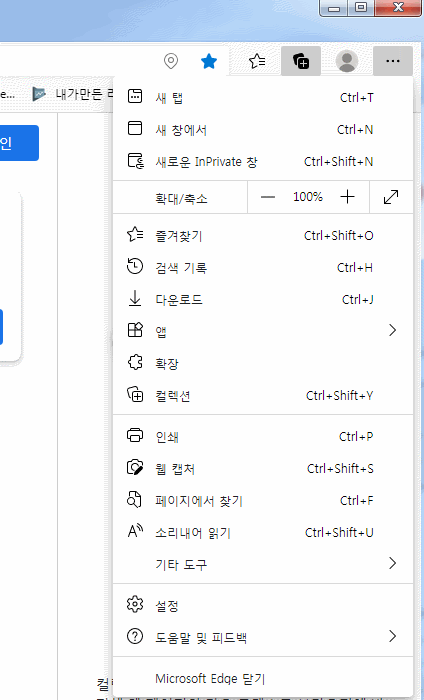Select 새 탭 menu item
Screen dimensions: 424x700
tap(263, 97)
